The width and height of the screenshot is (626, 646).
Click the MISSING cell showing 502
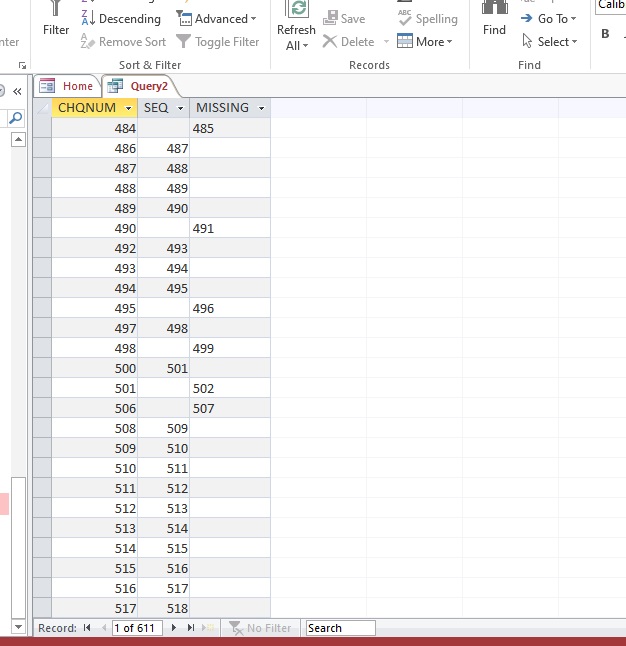point(230,388)
